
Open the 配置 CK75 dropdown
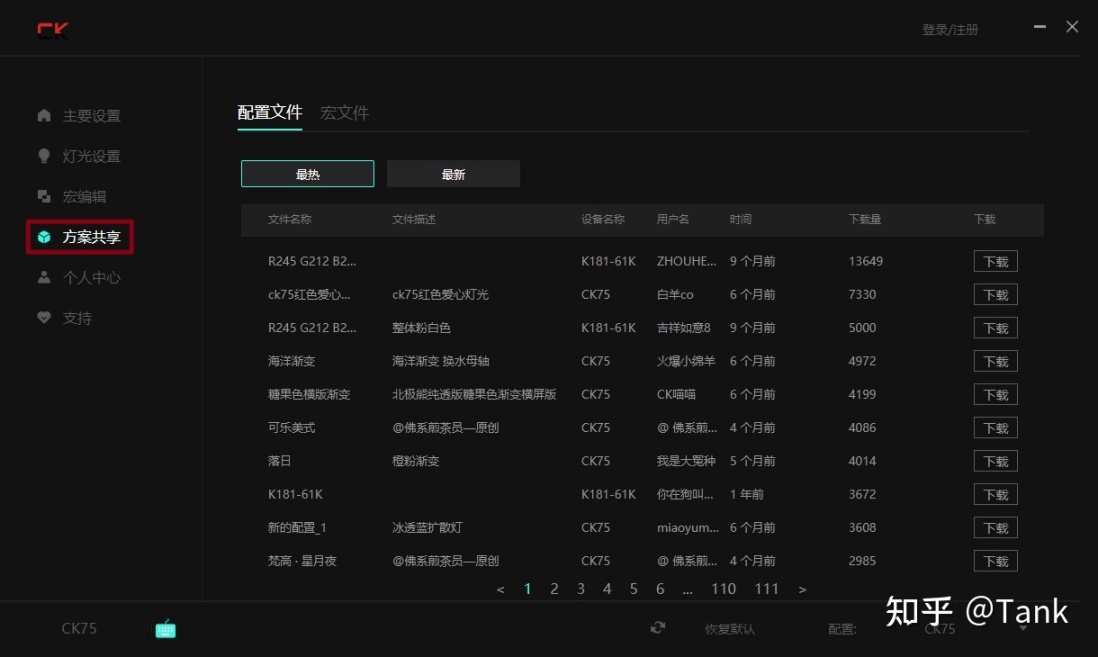pos(977,629)
